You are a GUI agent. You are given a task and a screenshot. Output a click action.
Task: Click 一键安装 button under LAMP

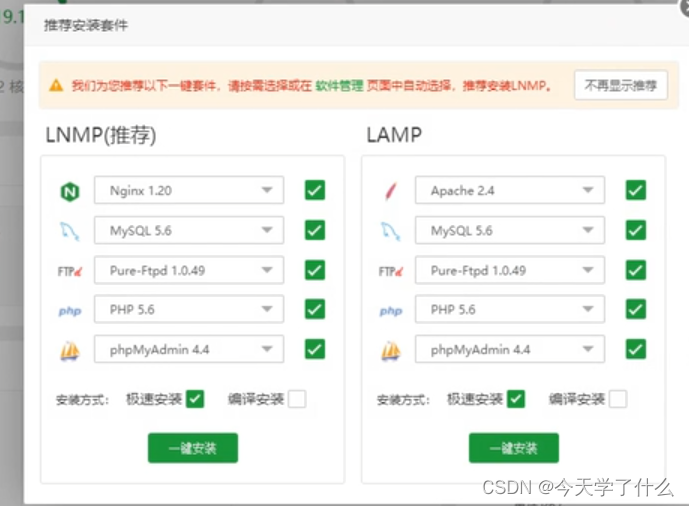(514, 448)
